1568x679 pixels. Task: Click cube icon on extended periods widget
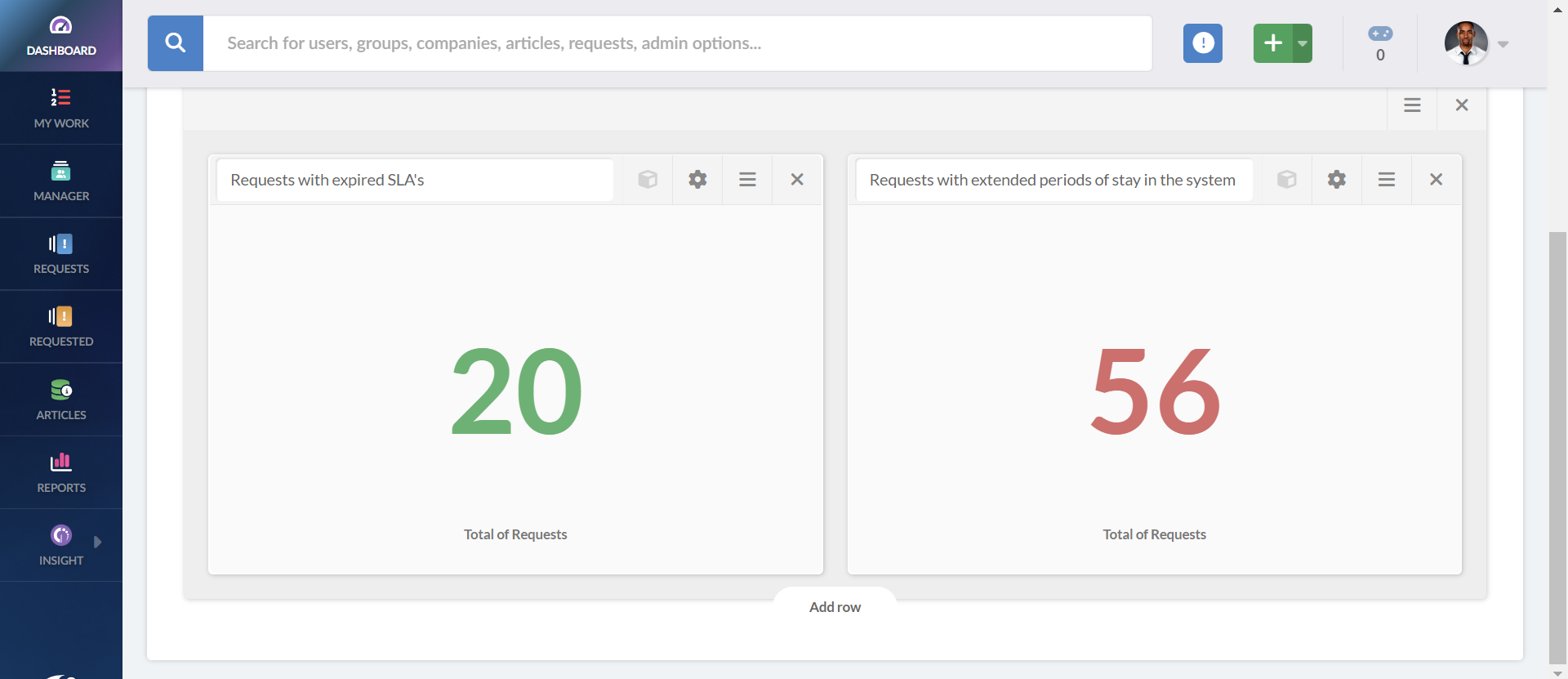(x=1286, y=180)
